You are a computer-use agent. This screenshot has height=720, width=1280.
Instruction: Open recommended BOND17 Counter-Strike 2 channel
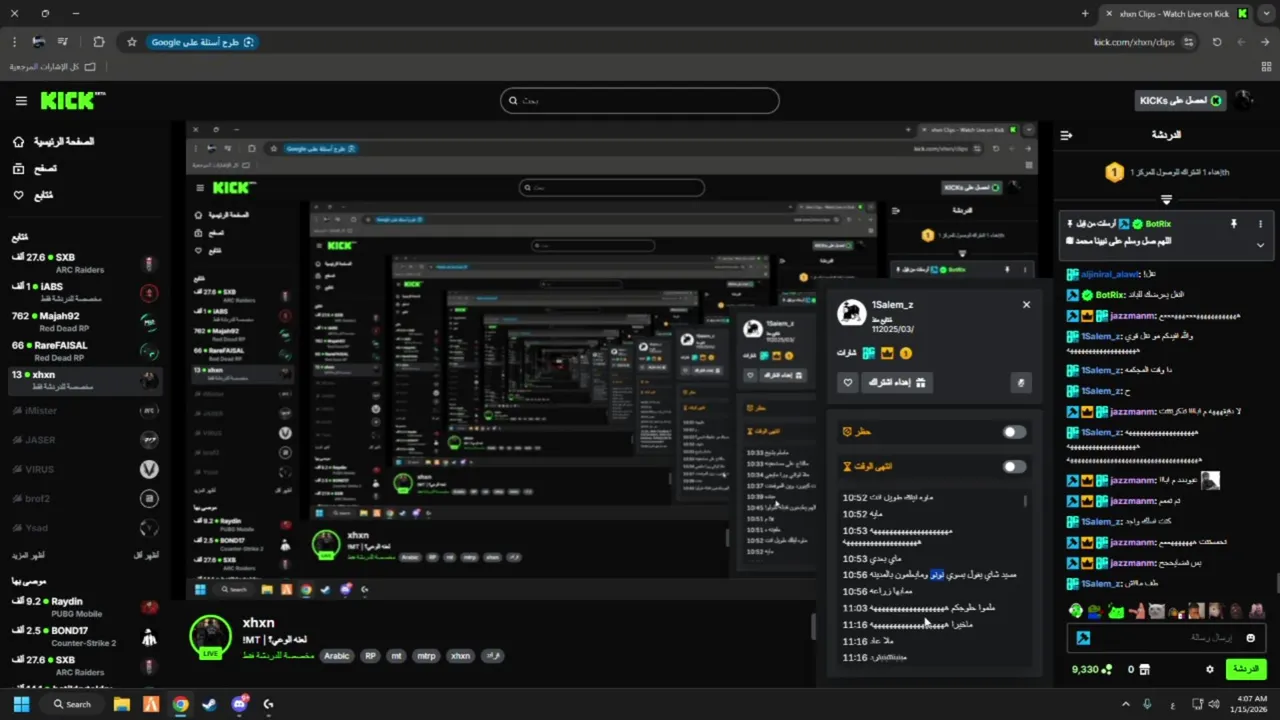click(83, 637)
